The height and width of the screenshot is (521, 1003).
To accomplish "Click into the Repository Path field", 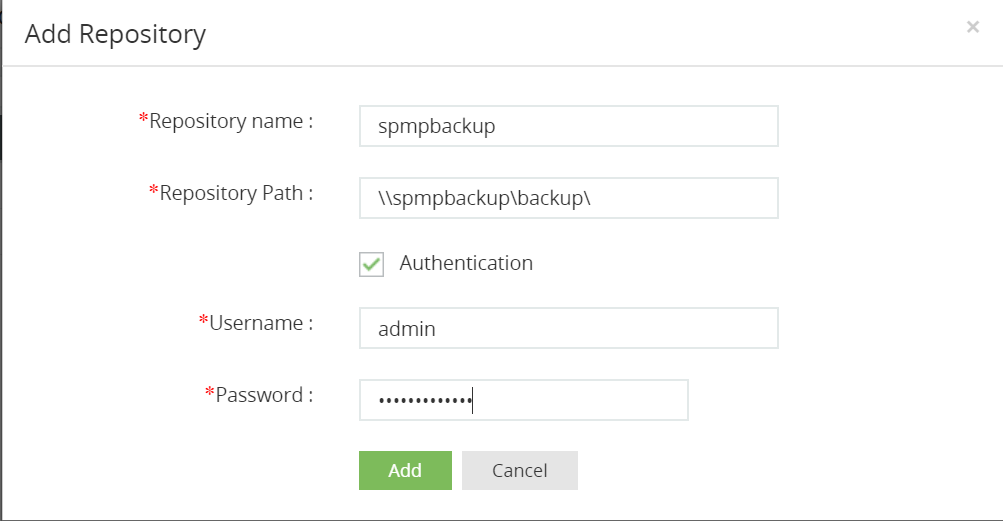I will click(x=568, y=198).
